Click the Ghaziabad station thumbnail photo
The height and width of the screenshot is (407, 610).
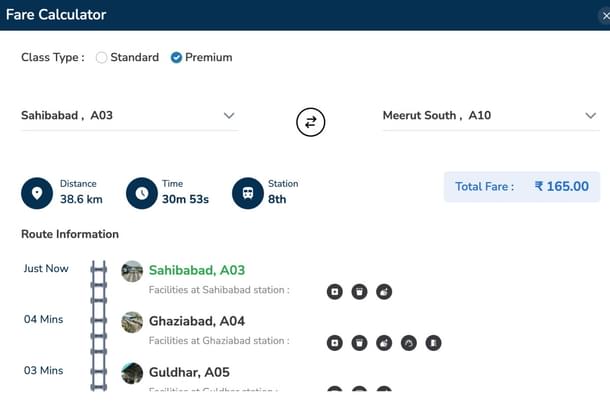pos(132,322)
